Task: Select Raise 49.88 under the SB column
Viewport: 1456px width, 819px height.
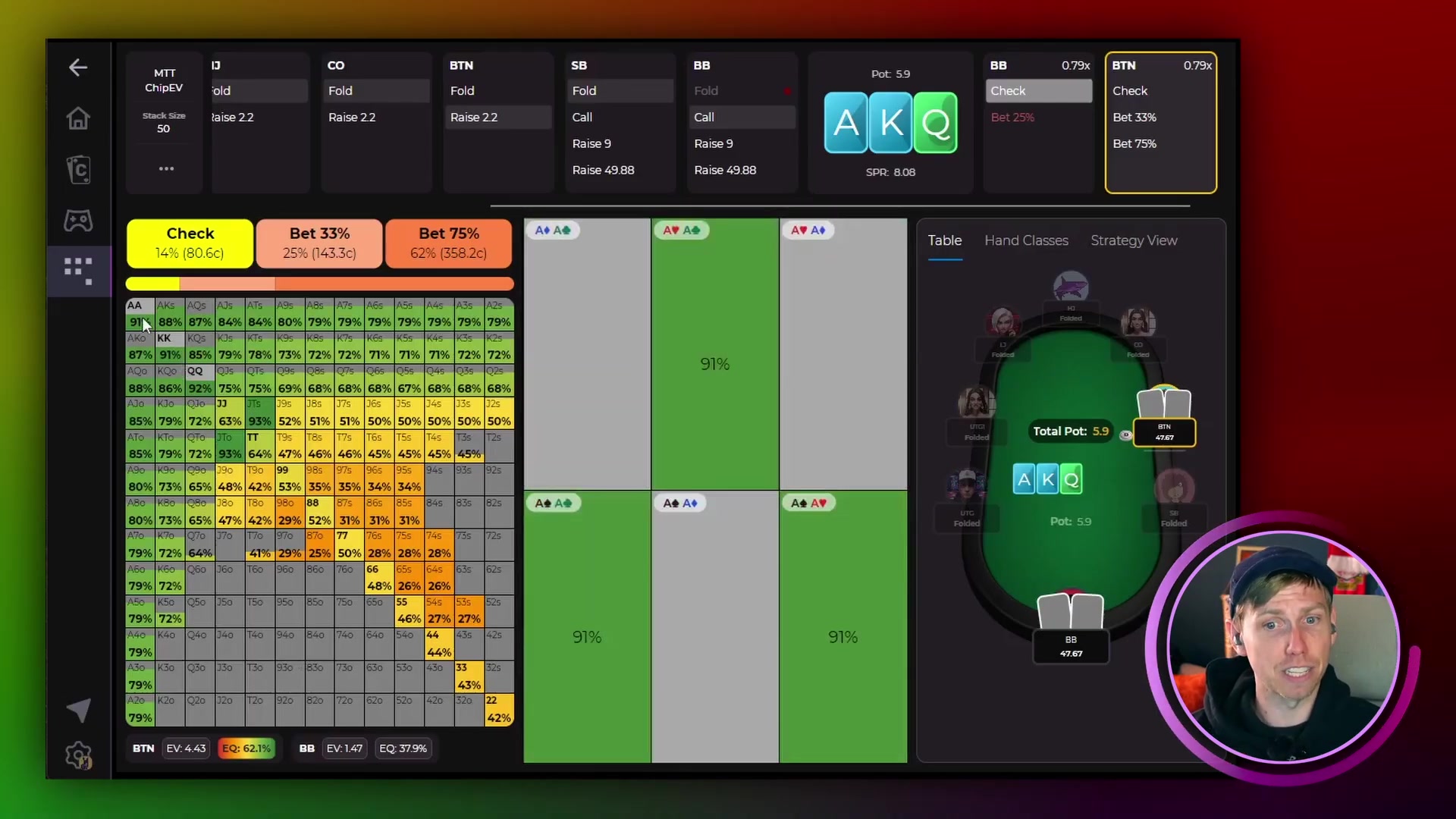Action: [620, 171]
